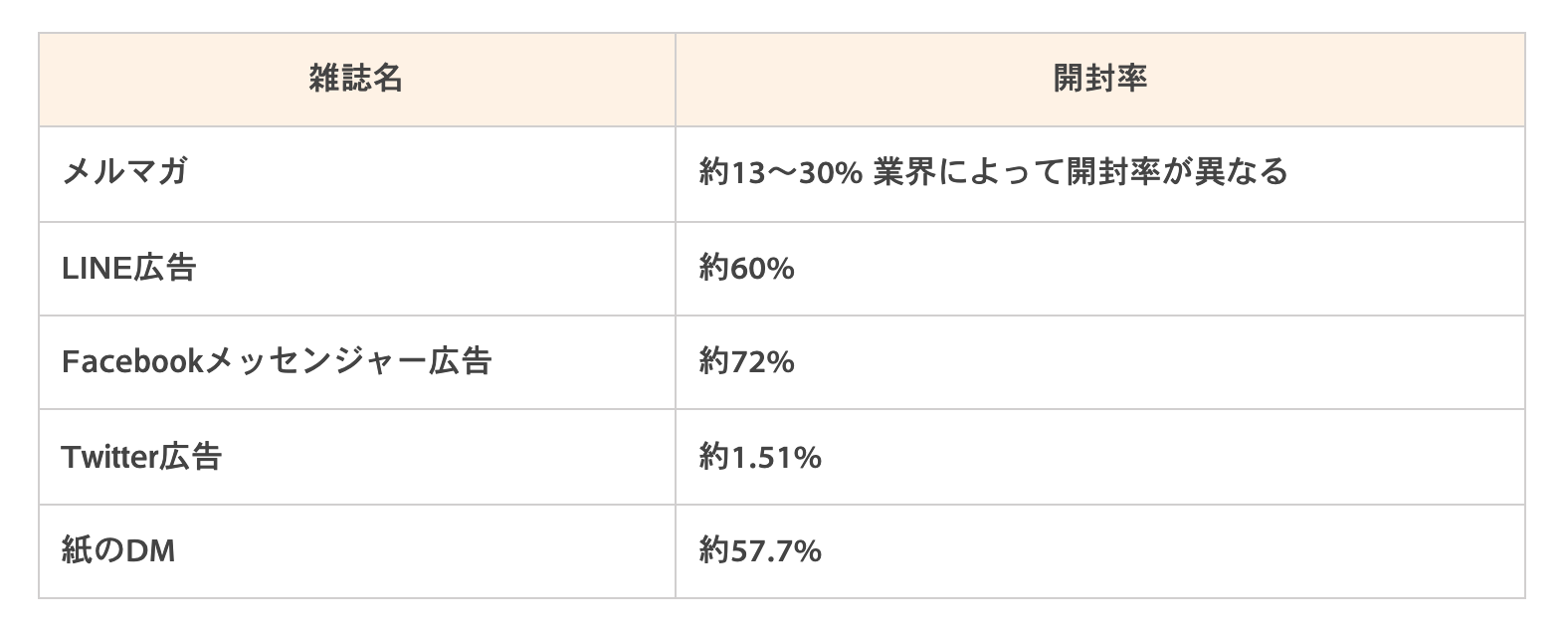Click the 開封率 column header
This screenshot has height=633, width=1568.
click(x=1099, y=79)
